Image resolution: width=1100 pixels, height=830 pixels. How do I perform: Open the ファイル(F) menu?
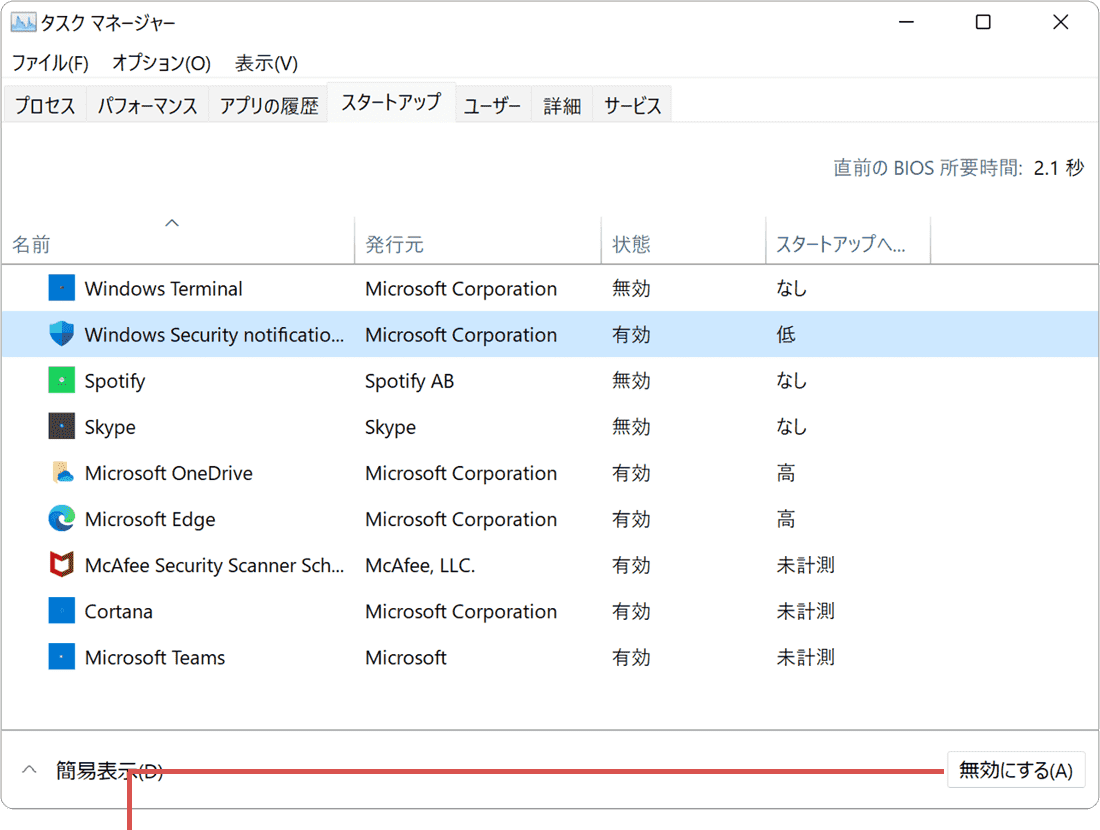point(51,63)
